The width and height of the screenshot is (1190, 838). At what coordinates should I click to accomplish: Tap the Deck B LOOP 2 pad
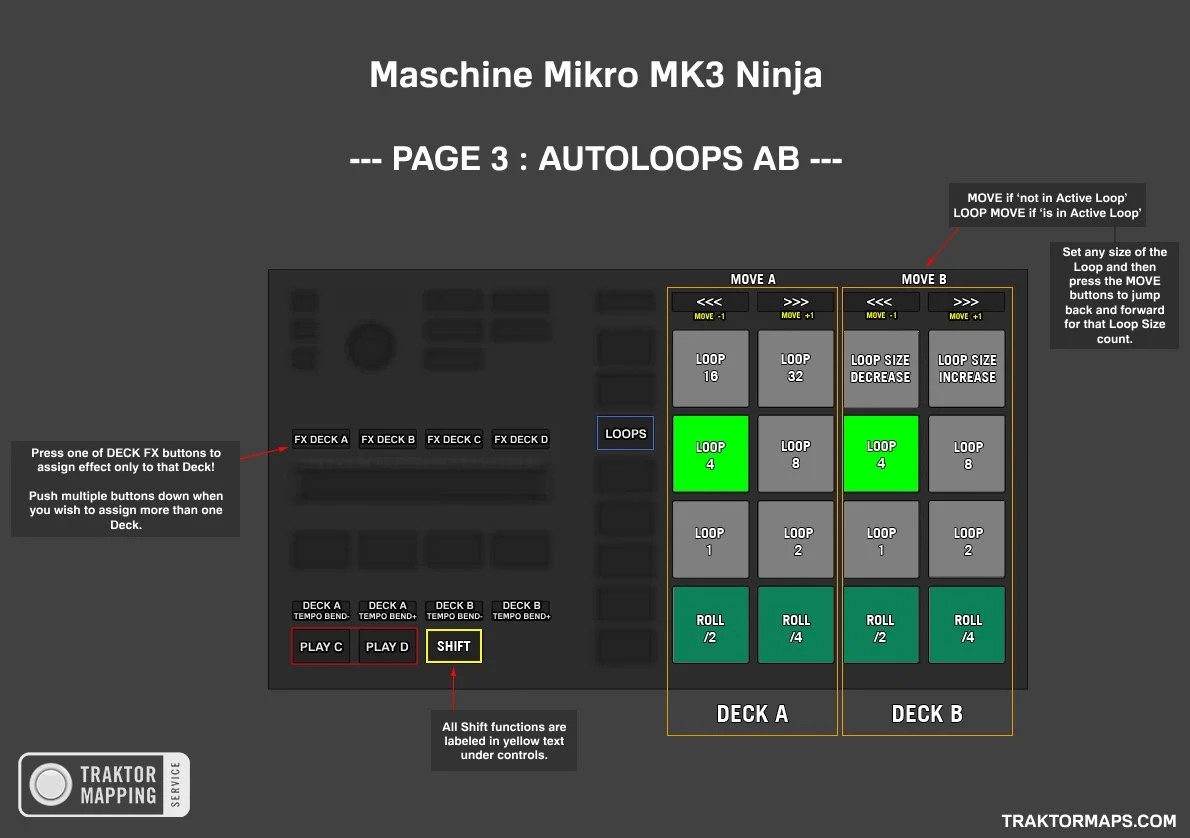click(x=967, y=540)
